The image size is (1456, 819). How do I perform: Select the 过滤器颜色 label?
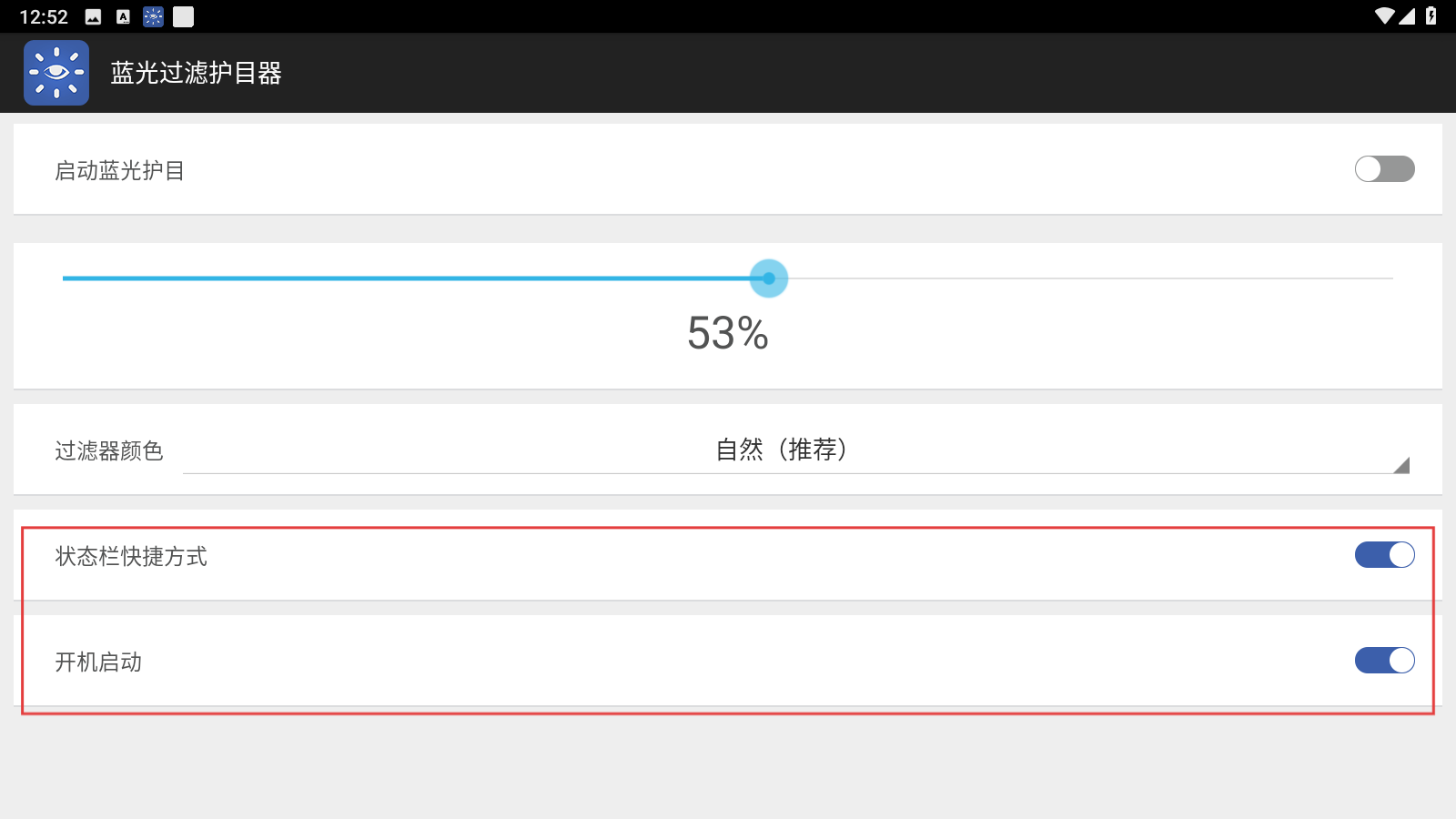point(109,451)
